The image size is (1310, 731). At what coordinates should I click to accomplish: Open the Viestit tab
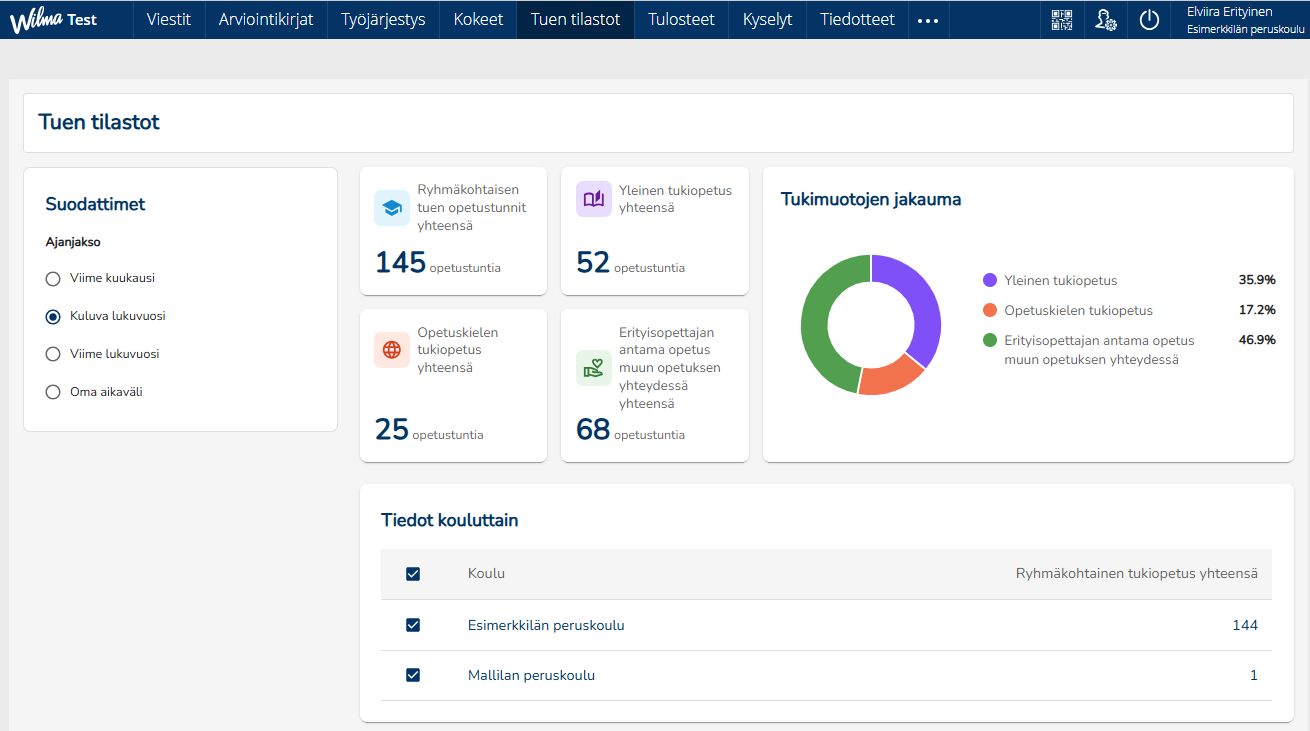pyautogui.click(x=169, y=20)
